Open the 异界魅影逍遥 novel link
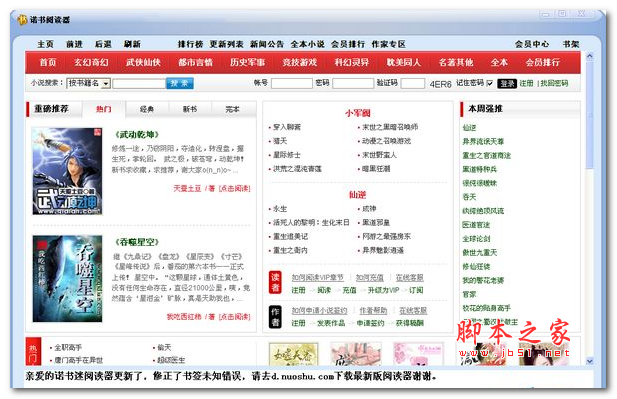This screenshot has width=617, height=399. [x=383, y=251]
